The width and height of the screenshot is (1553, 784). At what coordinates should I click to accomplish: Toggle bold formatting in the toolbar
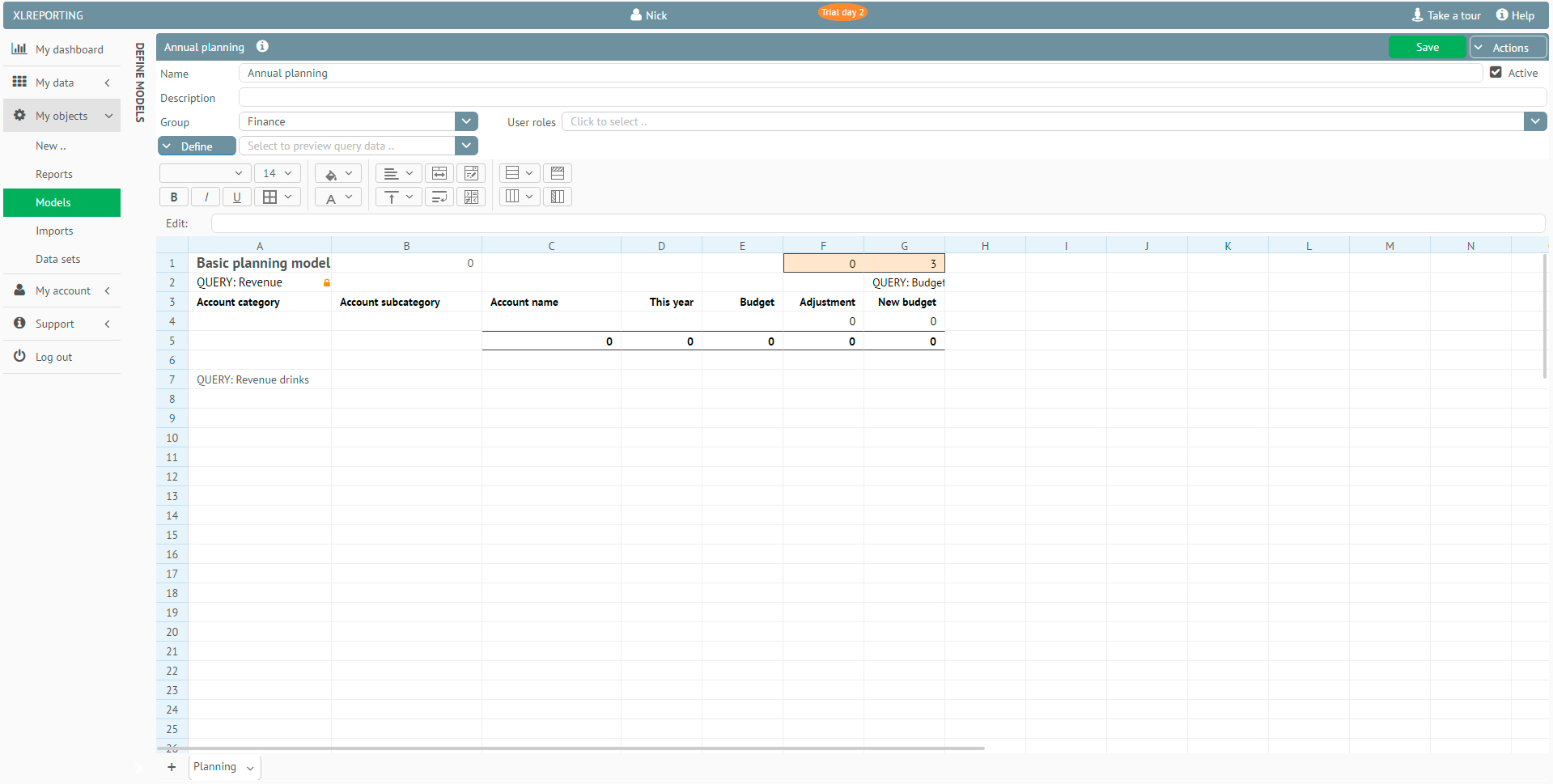[173, 197]
